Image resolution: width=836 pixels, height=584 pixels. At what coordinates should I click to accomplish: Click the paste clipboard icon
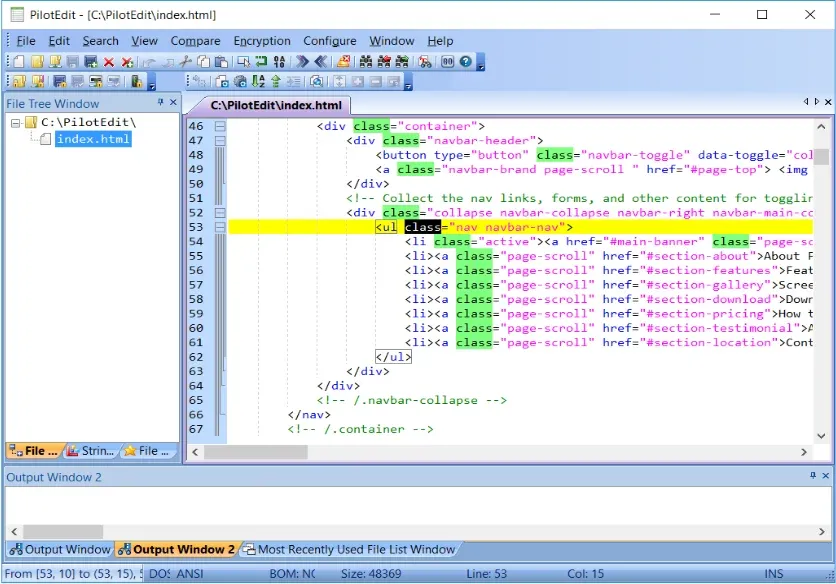pos(221,62)
